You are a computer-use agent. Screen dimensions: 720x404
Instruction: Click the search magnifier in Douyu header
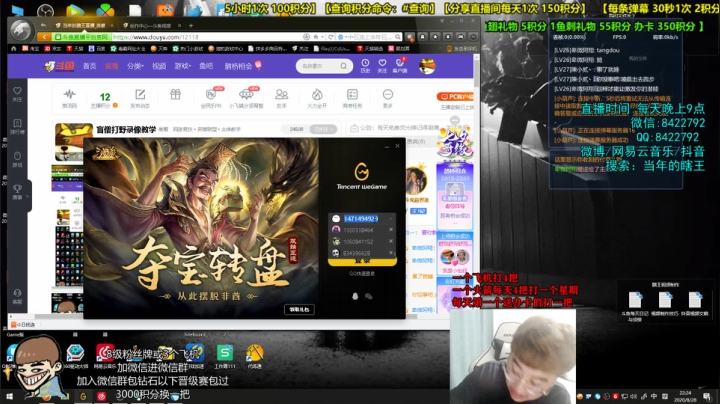(x=343, y=66)
